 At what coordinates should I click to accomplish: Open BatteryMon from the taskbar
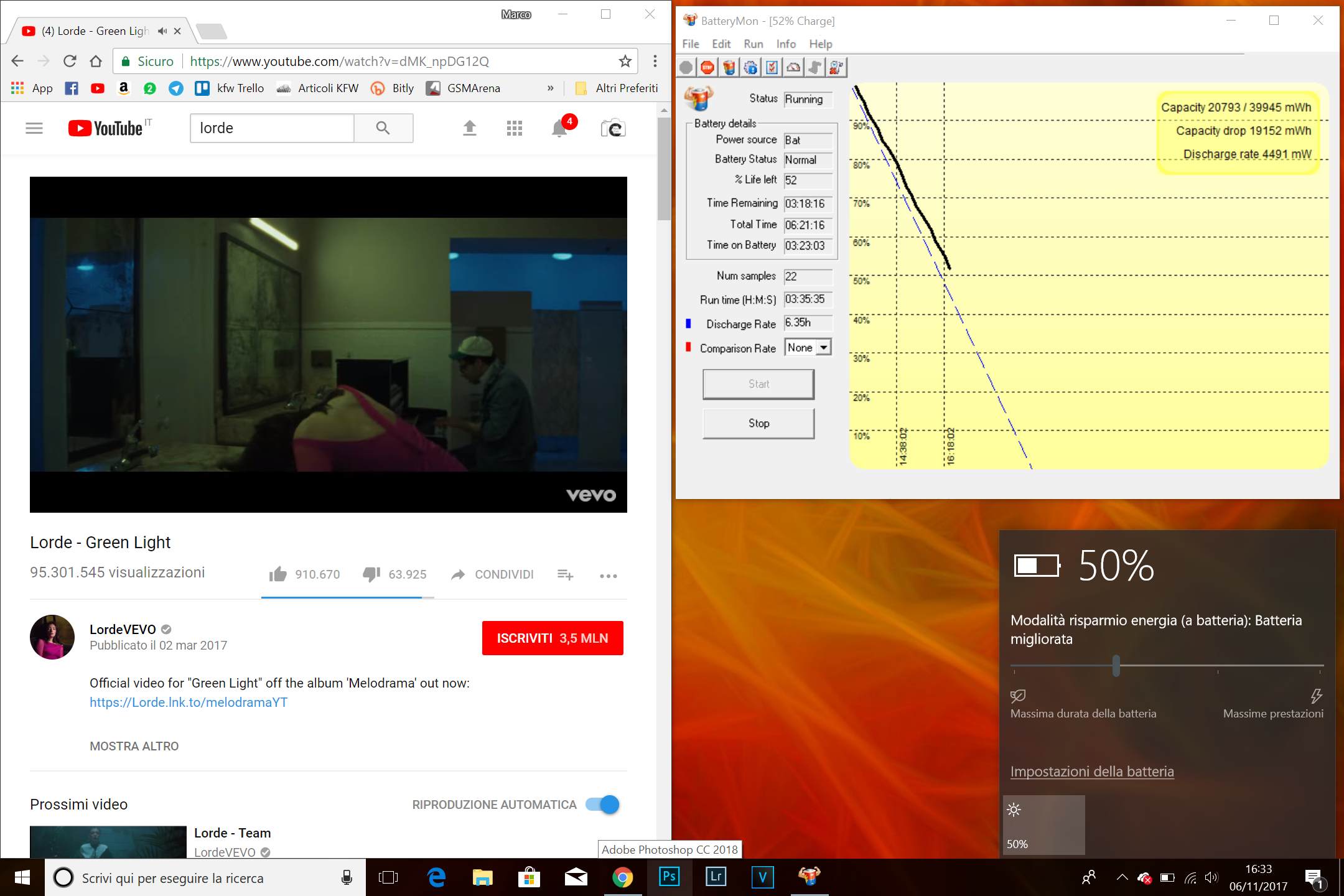click(x=809, y=877)
